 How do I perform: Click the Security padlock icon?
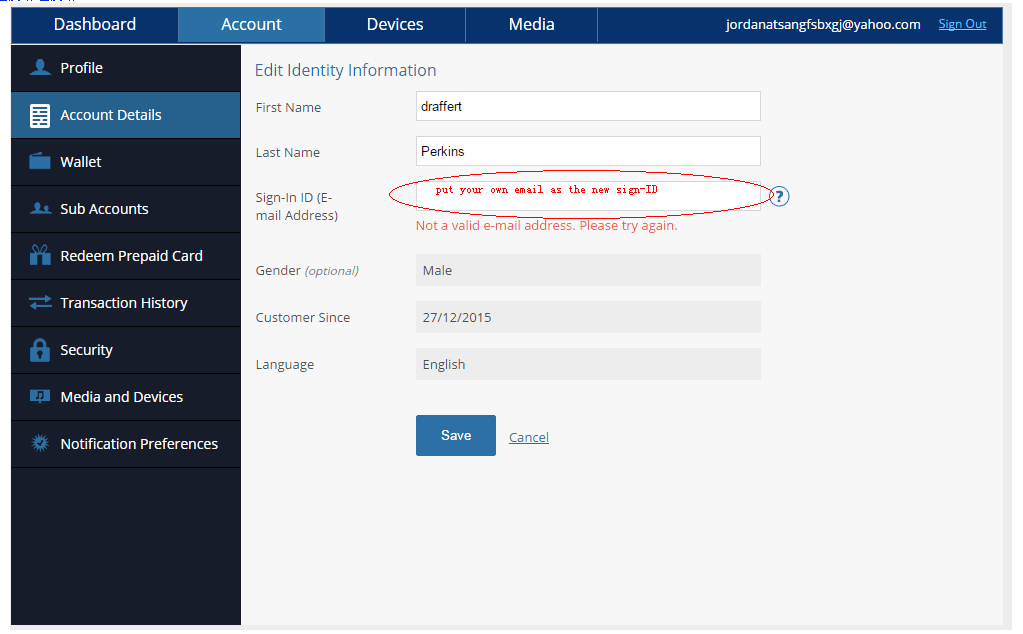(40, 350)
